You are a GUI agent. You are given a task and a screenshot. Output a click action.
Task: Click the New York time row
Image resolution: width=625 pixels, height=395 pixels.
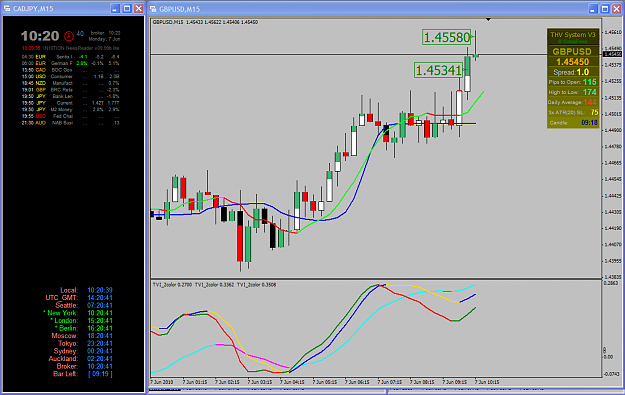point(78,313)
